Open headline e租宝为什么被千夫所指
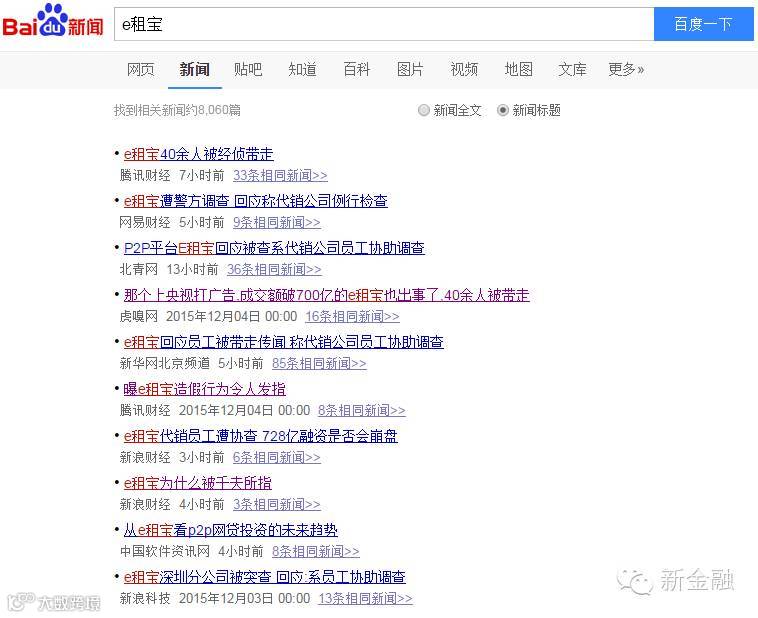The image size is (758, 618). click(198, 483)
